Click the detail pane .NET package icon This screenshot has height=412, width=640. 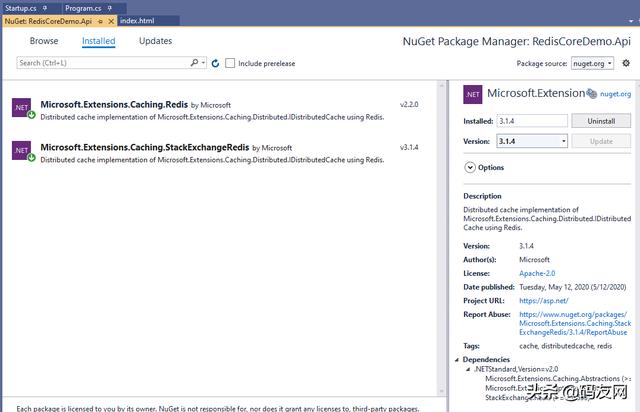tap(473, 94)
